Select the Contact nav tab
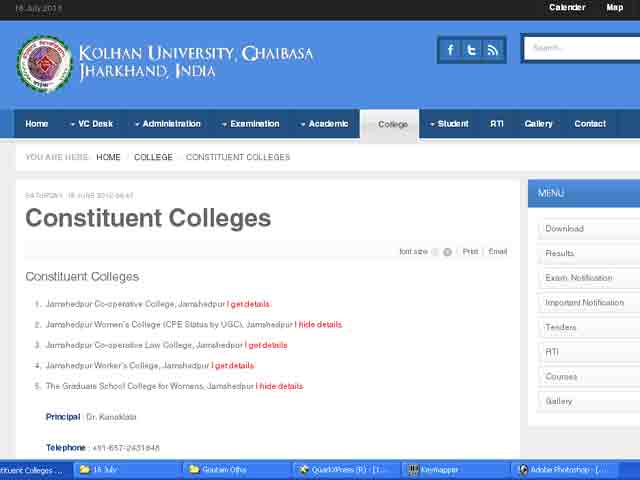The width and height of the screenshot is (640, 480). coord(590,124)
